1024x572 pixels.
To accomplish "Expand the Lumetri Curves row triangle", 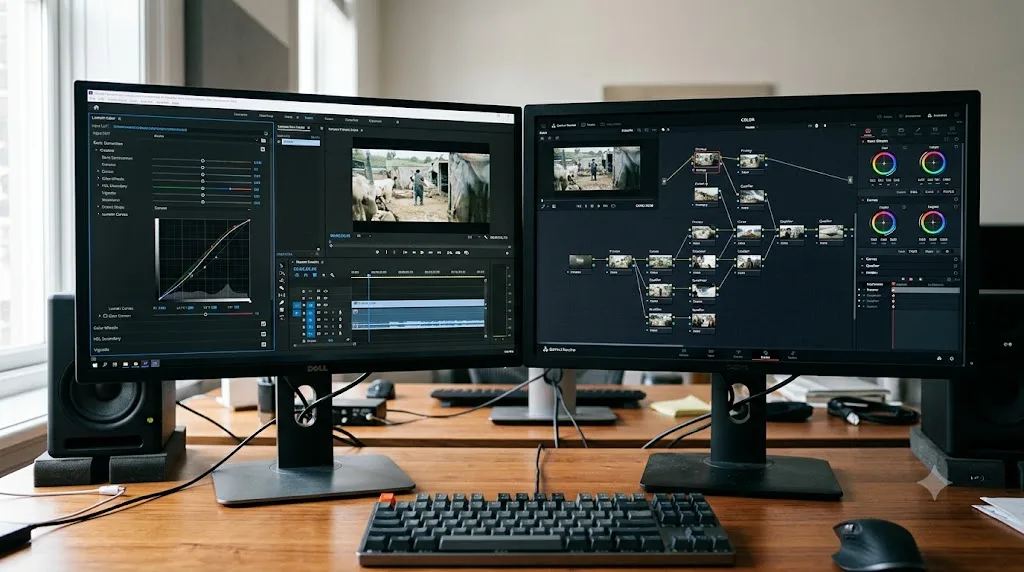I will point(98,214).
